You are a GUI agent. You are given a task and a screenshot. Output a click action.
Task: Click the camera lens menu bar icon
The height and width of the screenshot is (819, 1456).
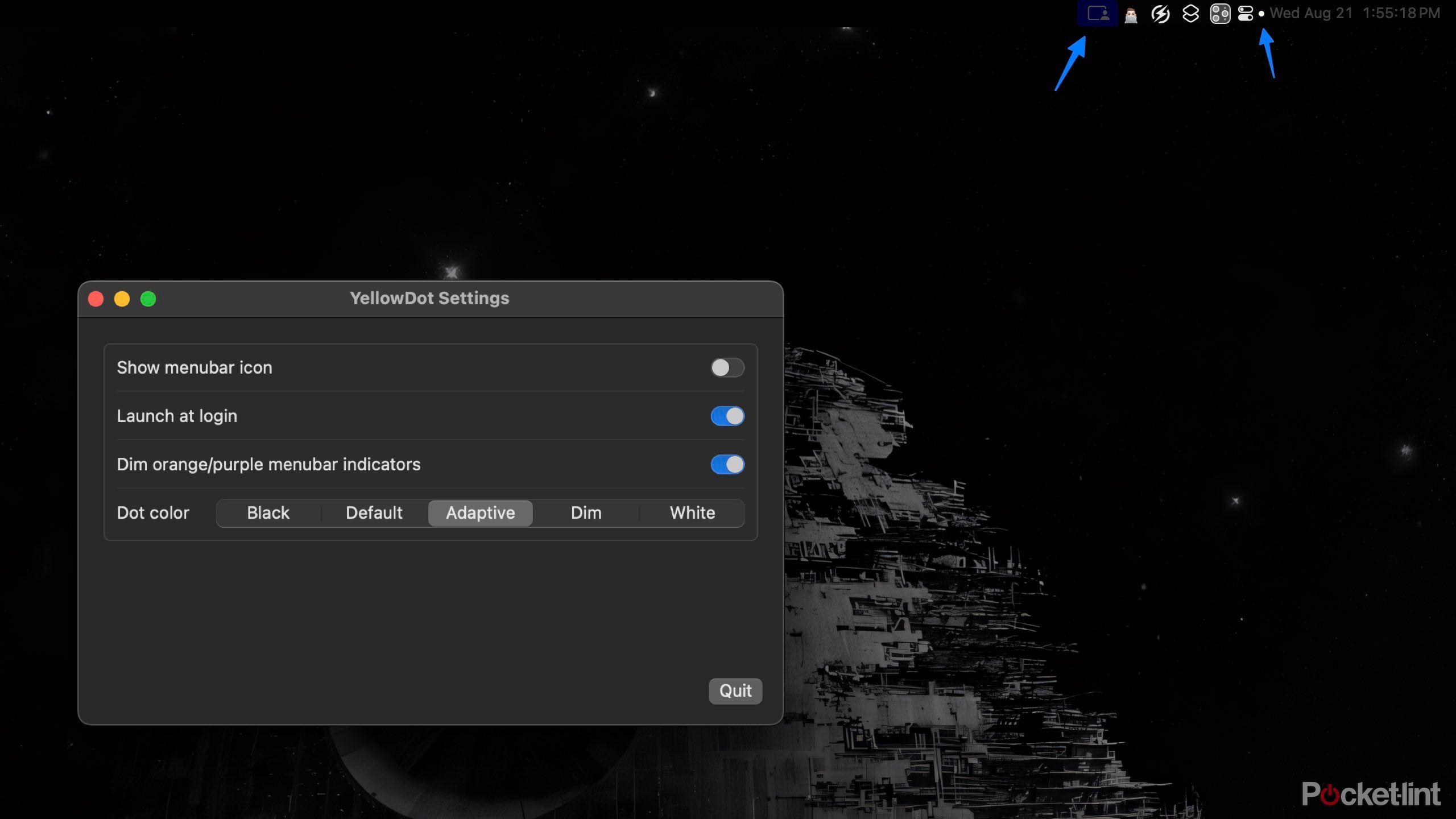(1219, 14)
